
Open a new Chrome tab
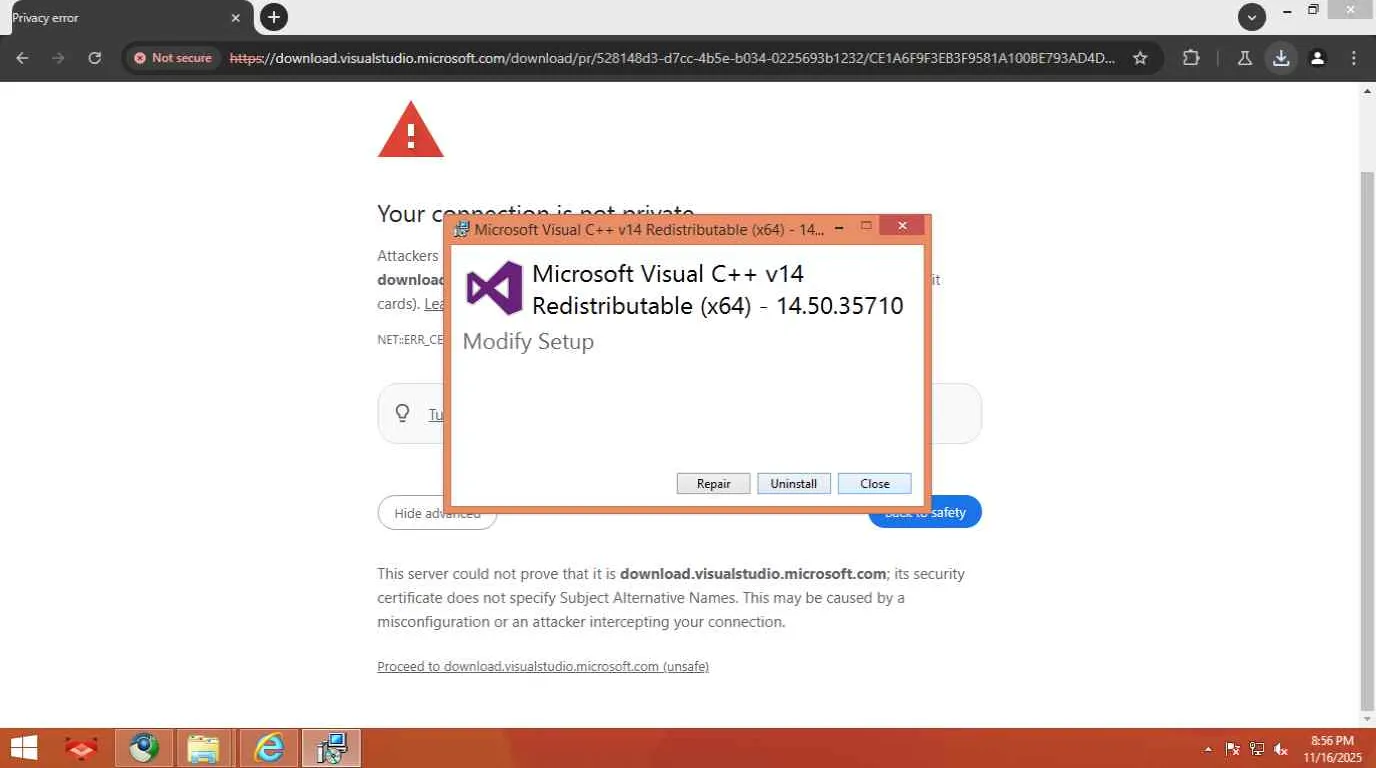coord(273,17)
